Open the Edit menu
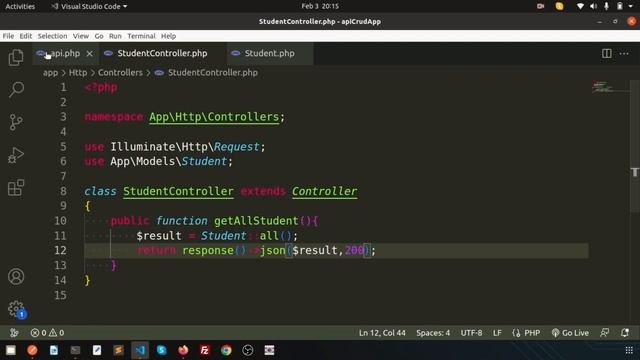 click(x=25, y=36)
